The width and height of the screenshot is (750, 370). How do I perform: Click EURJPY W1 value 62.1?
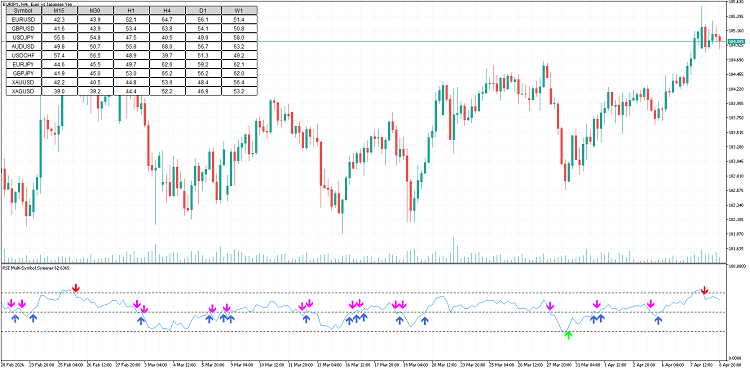pyautogui.click(x=239, y=64)
